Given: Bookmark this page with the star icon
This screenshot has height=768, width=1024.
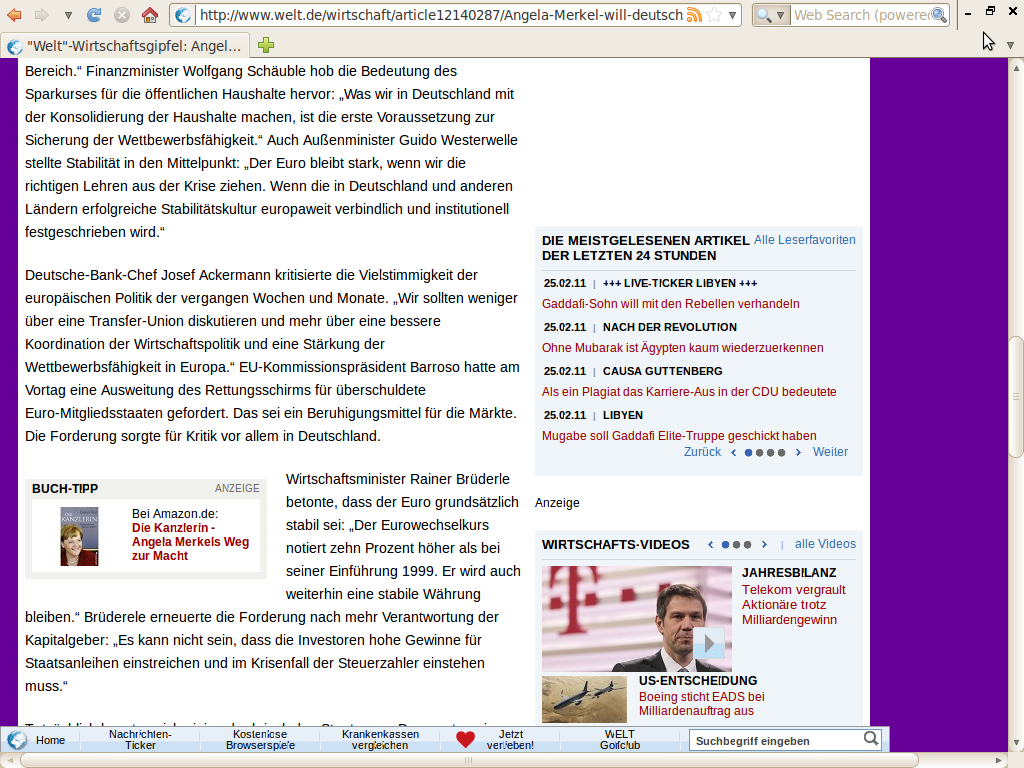Looking at the screenshot, I should point(714,15).
